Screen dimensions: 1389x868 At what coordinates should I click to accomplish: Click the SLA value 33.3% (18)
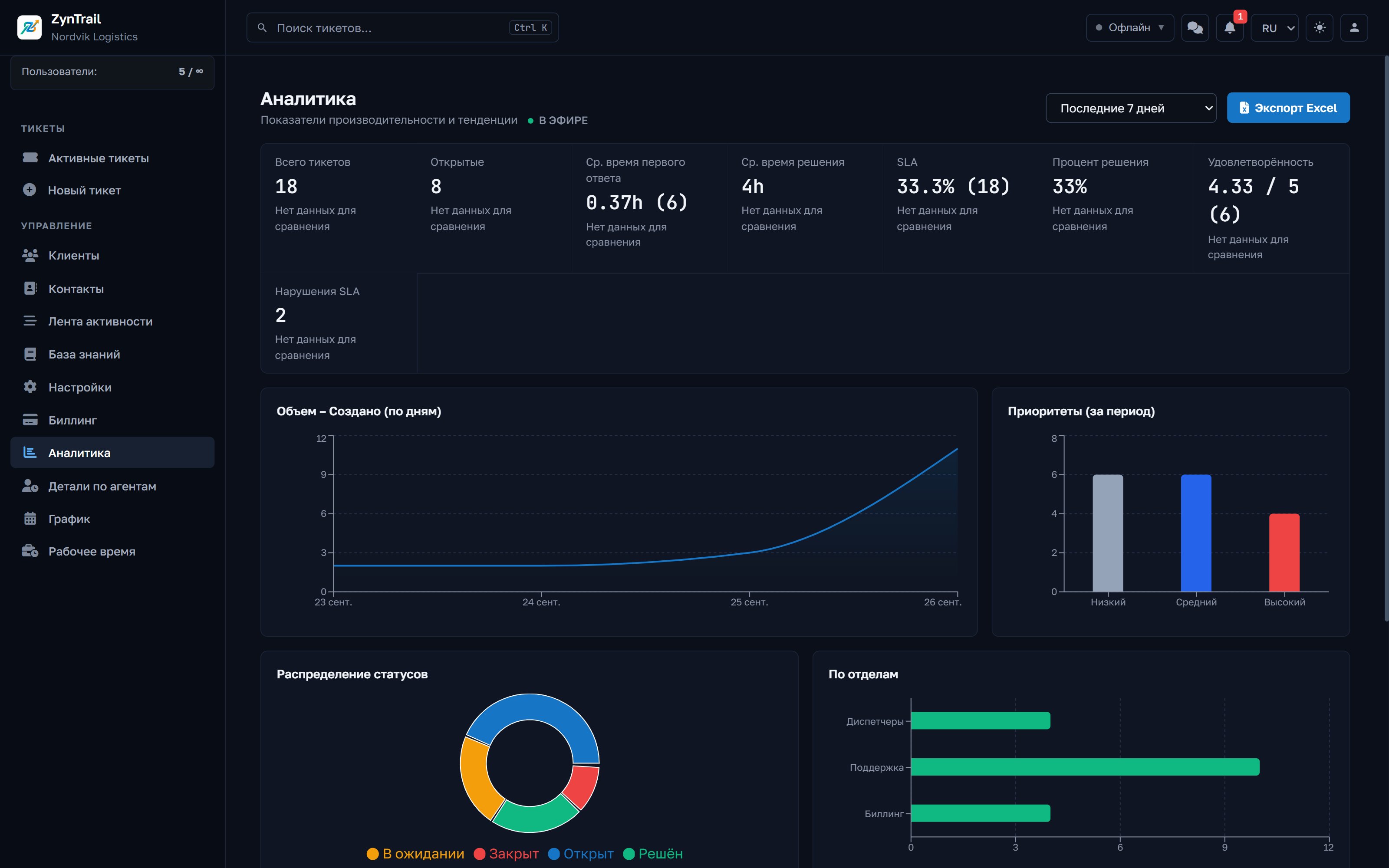pyautogui.click(x=953, y=187)
